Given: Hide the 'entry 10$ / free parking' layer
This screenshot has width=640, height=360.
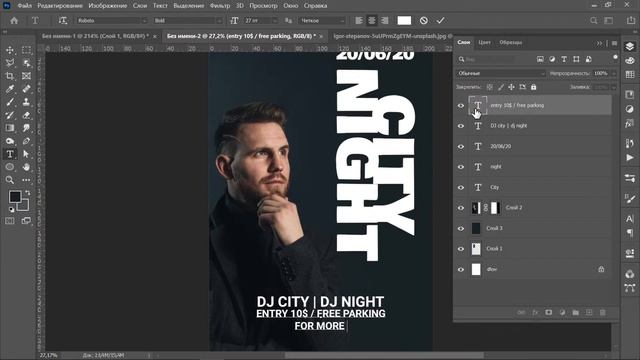Looking at the screenshot, I should tap(461, 106).
